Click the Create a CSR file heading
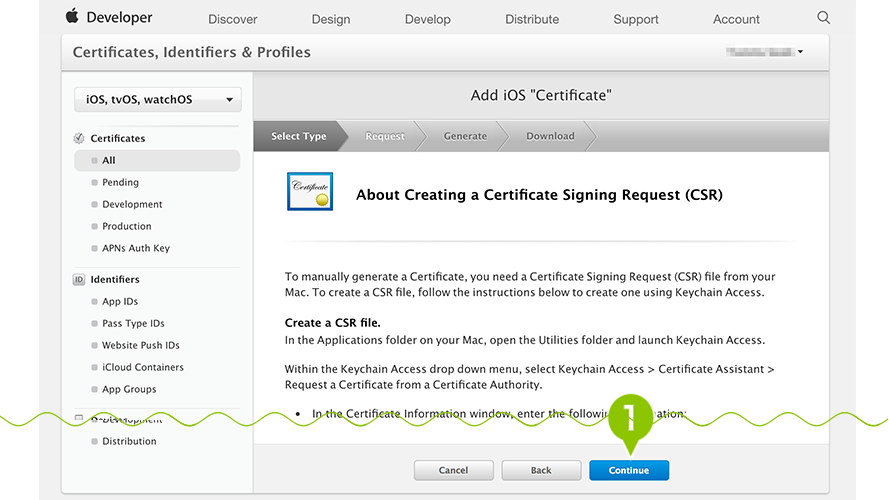The image size is (889, 500). click(332, 323)
